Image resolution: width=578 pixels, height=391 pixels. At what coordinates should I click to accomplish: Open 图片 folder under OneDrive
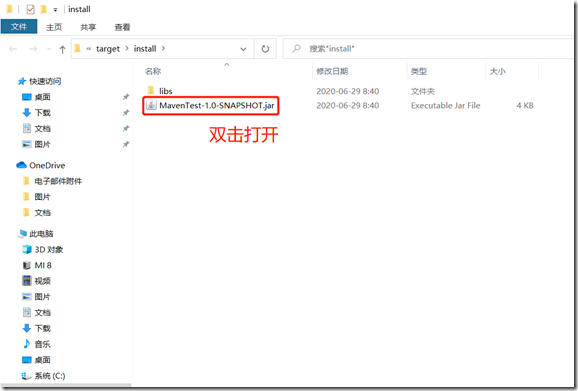42,197
